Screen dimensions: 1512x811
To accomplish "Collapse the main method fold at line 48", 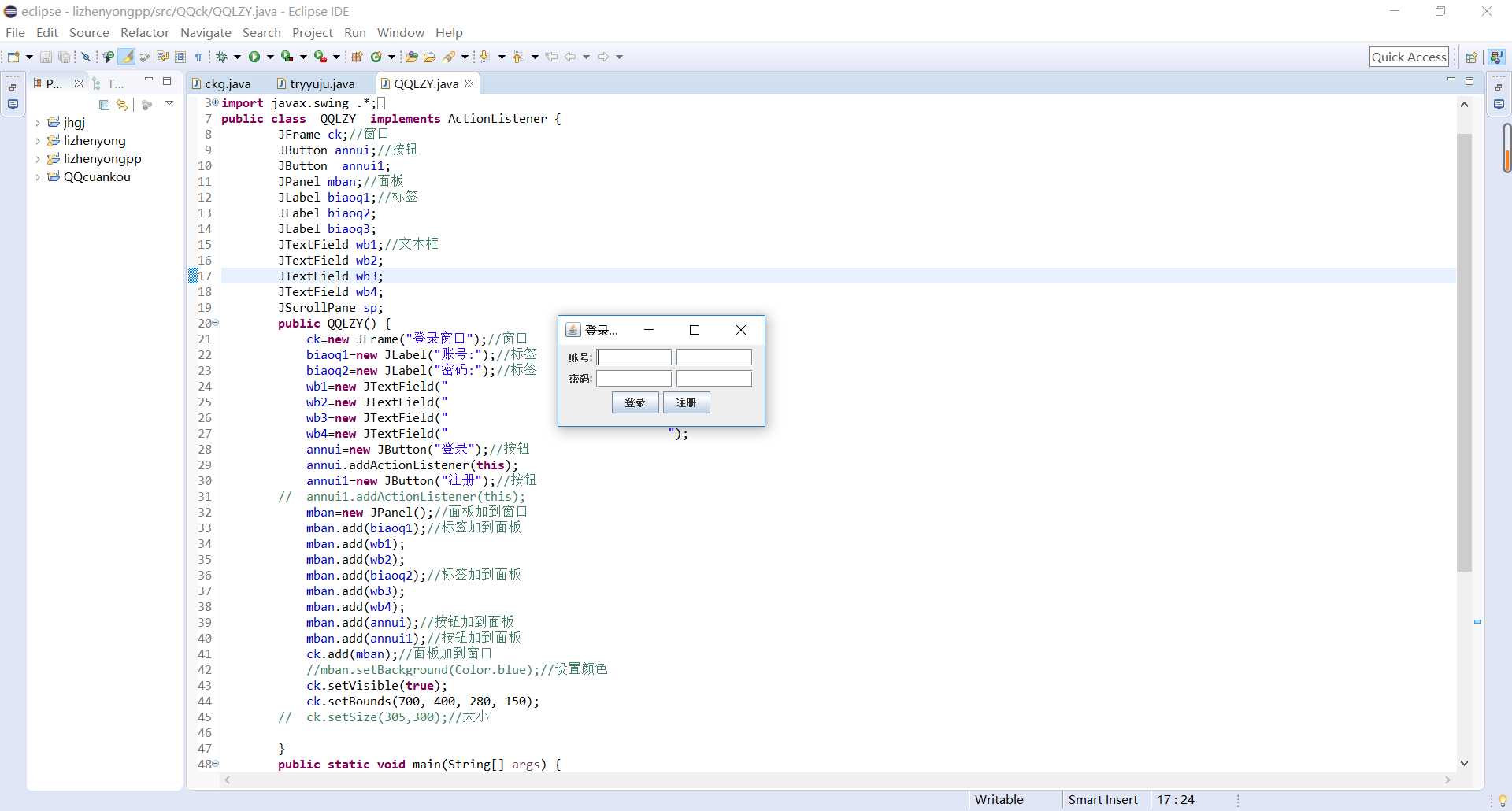I will click(216, 764).
